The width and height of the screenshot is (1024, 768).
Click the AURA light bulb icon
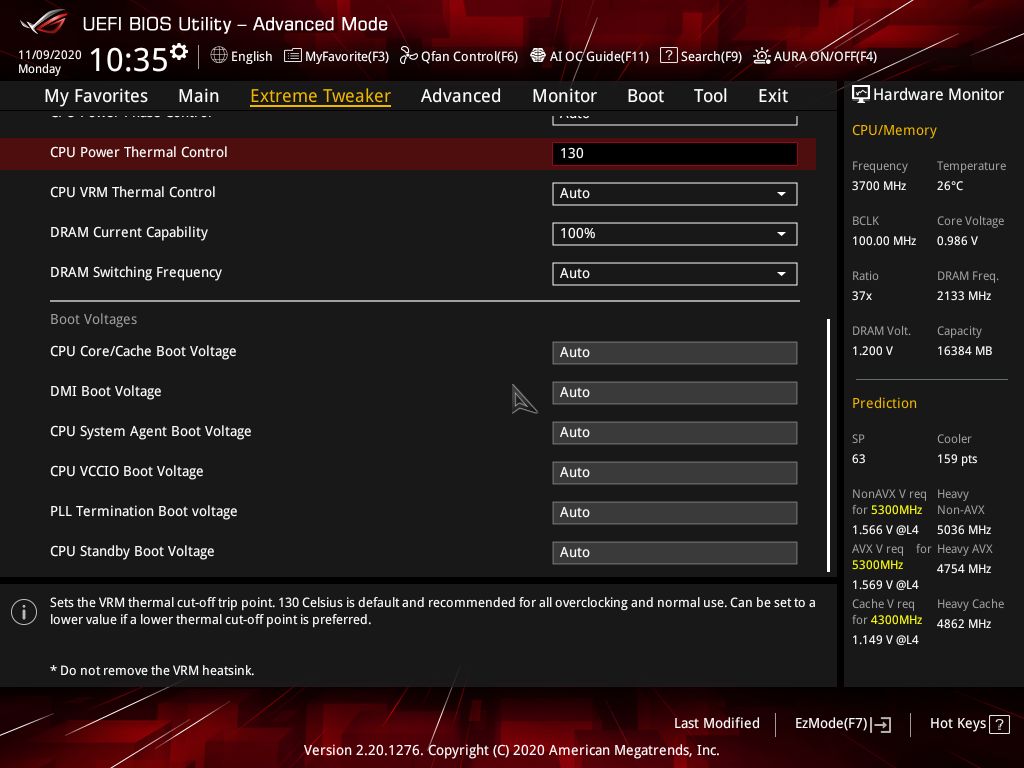[x=761, y=56]
